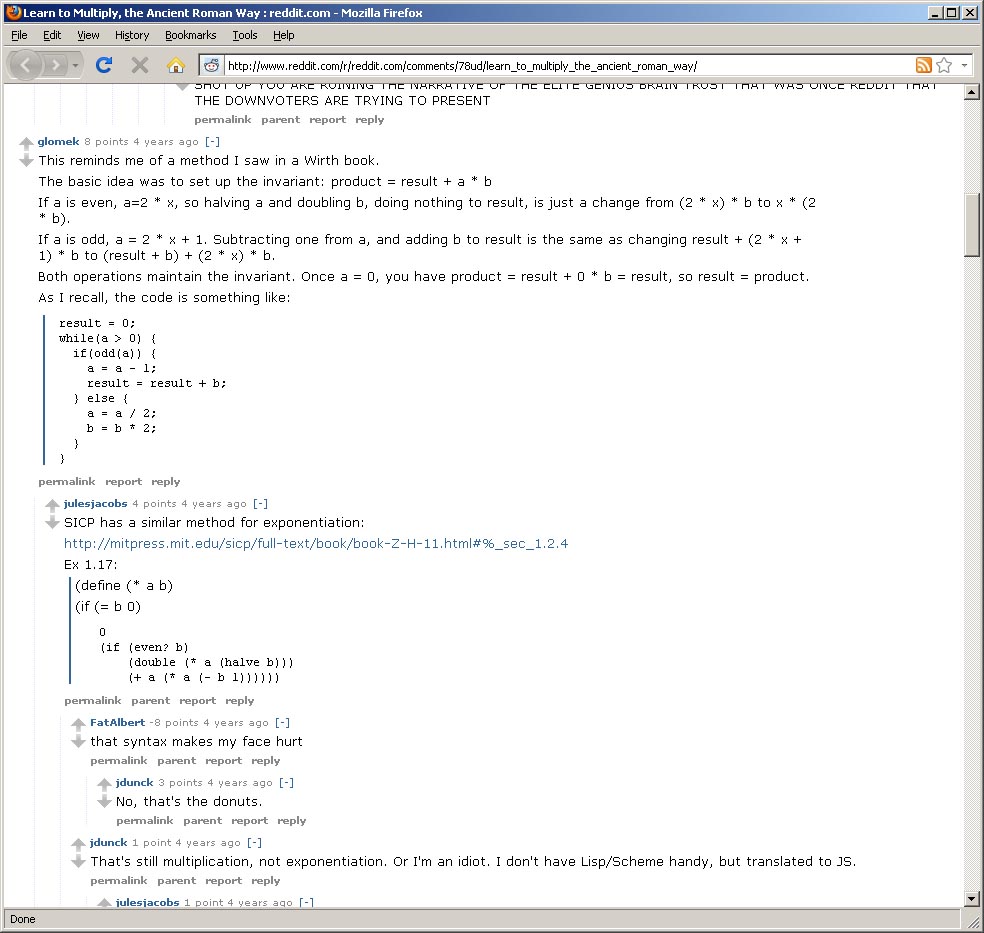Upvote julesjacobs' SICP comment
The height and width of the screenshot is (933, 984).
click(x=52, y=505)
